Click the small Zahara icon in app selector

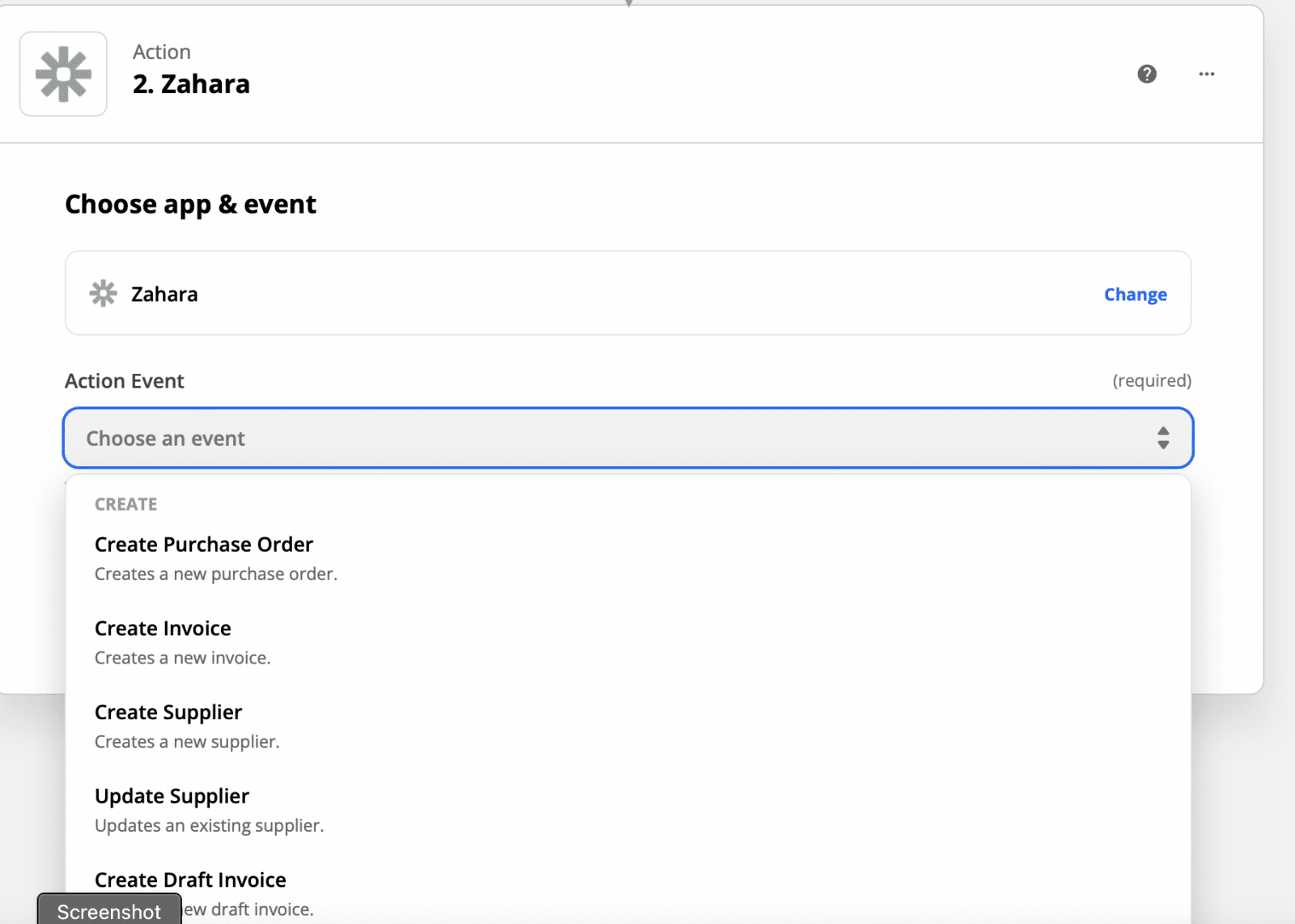point(104,294)
